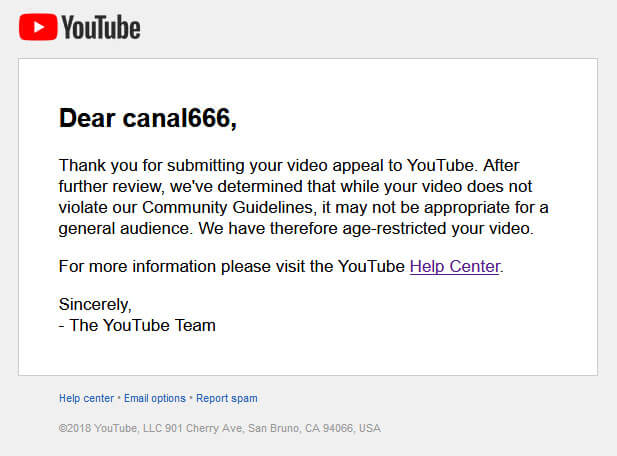The height and width of the screenshot is (456, 617).
Task: Click the YouTube wordmark in the header
Action: tap(100, 28)
